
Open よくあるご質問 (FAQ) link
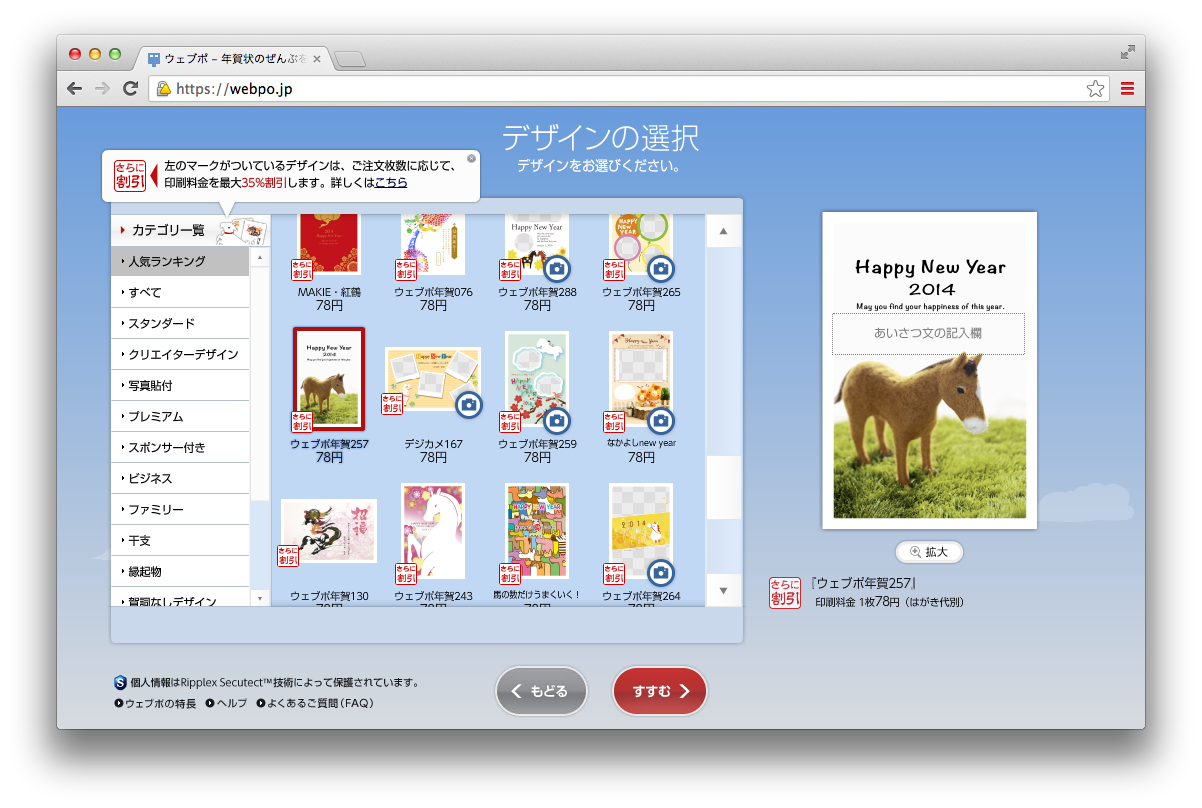(315, 703)
